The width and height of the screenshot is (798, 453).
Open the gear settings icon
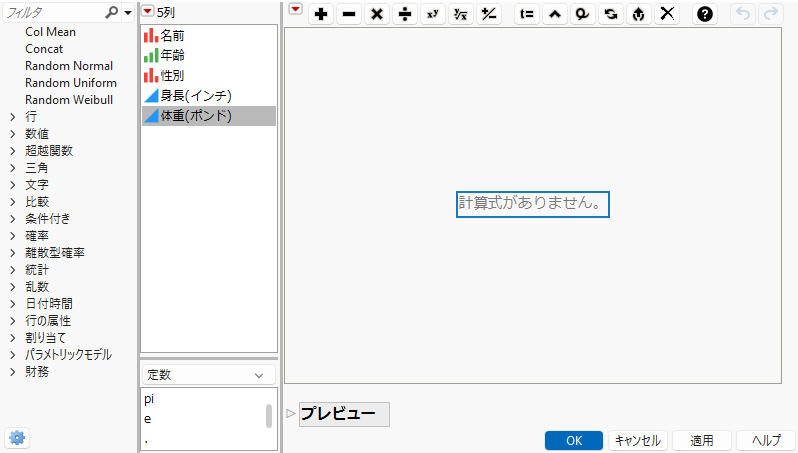(x=17, y=438)
